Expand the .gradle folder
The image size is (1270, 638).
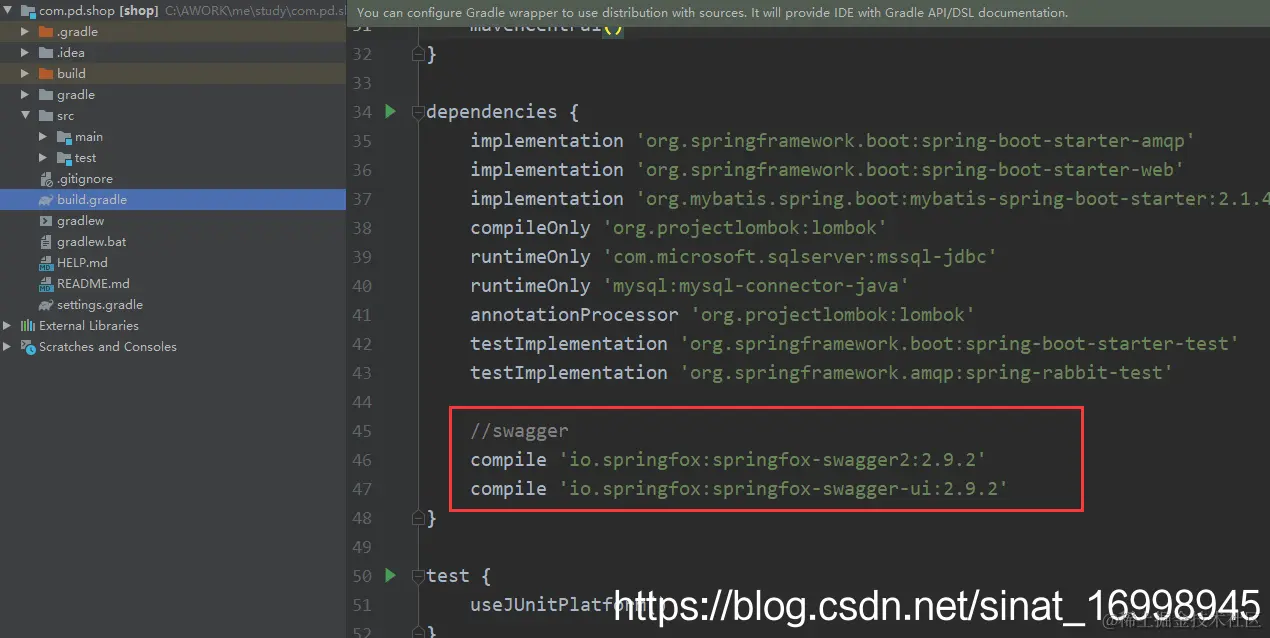point(25,31)
